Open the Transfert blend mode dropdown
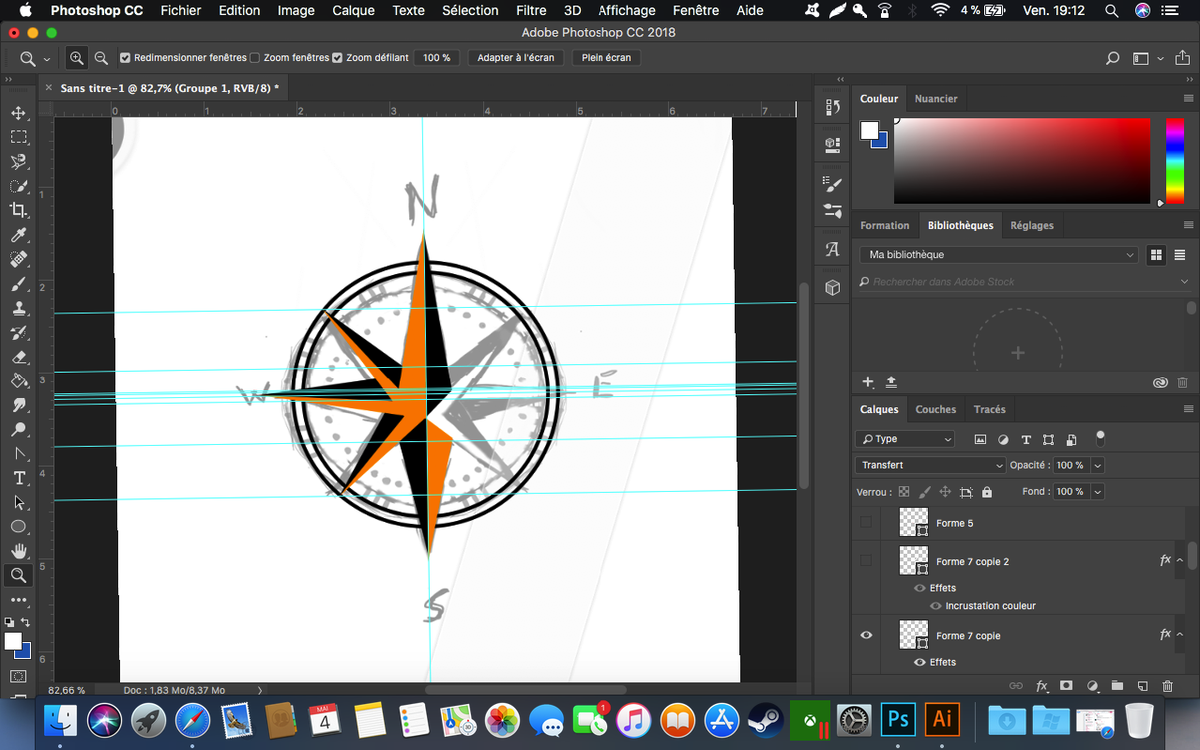The height and width of the screenshot is (750, 1200). [x=930, y=465]
